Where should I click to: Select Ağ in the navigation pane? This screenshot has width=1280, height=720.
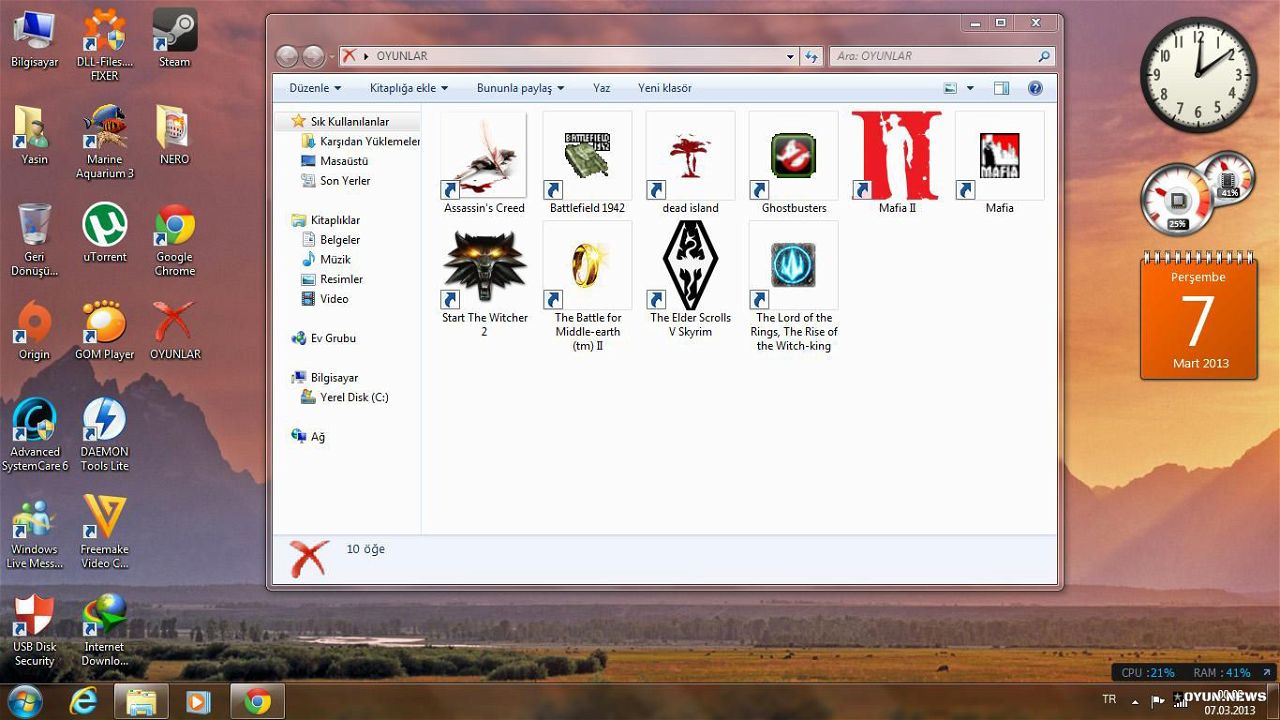[308, 436]
